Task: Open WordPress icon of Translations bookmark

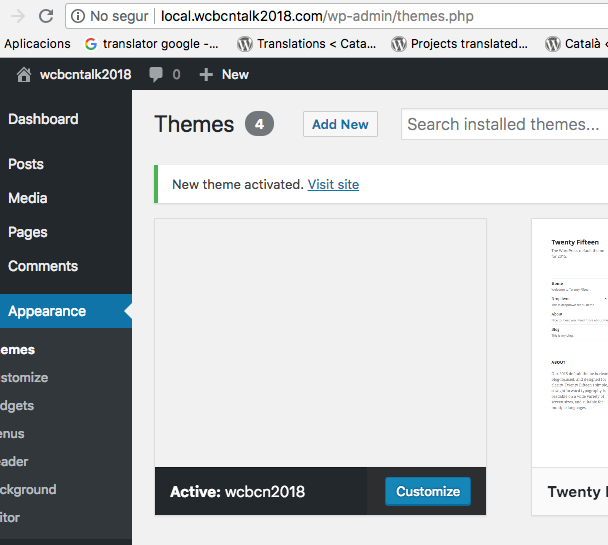Action: (245, 44)
